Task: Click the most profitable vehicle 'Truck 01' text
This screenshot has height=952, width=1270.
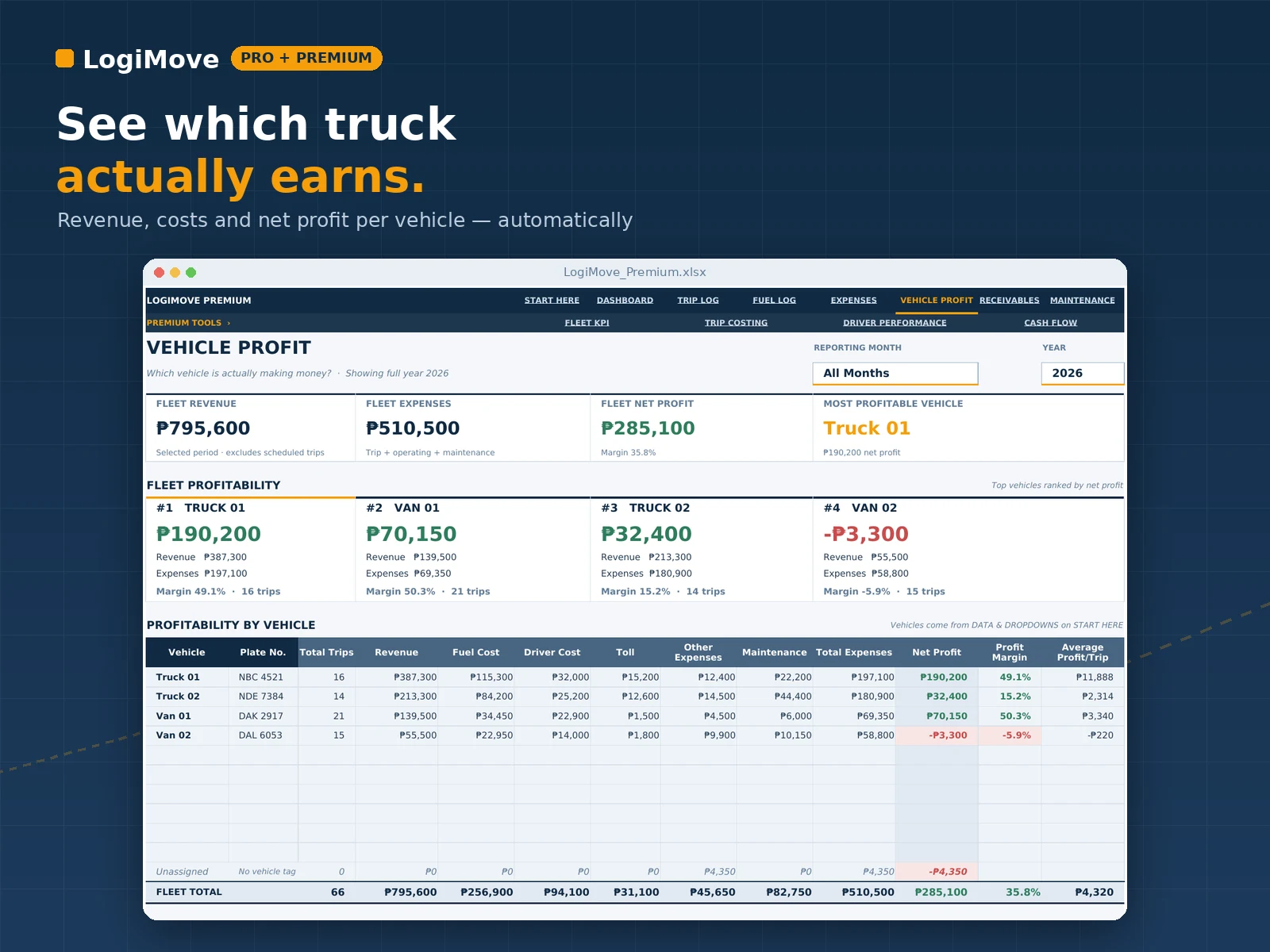Action: 867,428
